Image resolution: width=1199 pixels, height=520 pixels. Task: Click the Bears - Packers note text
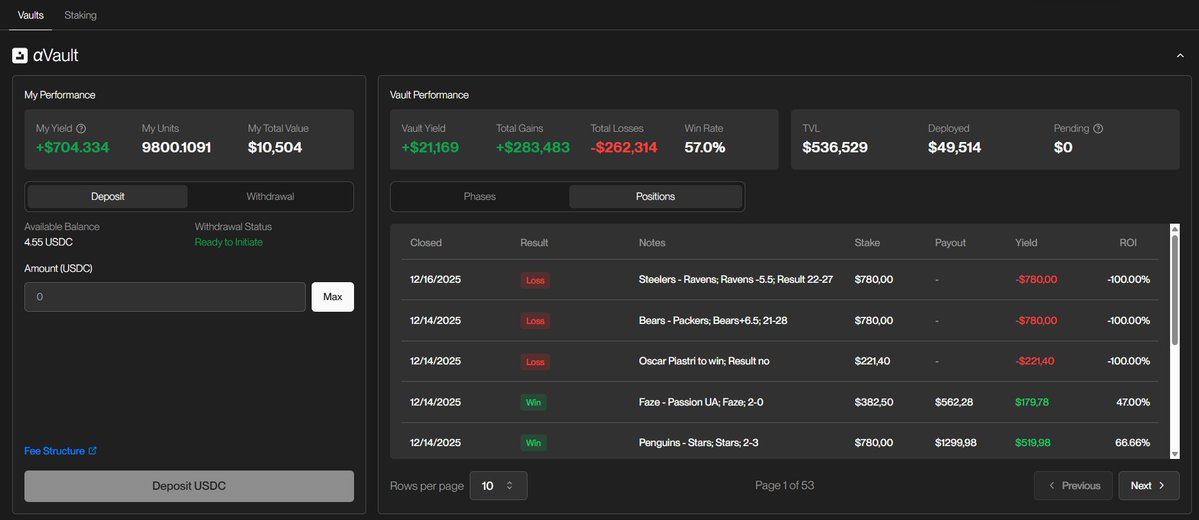click(x=713, y=320)
